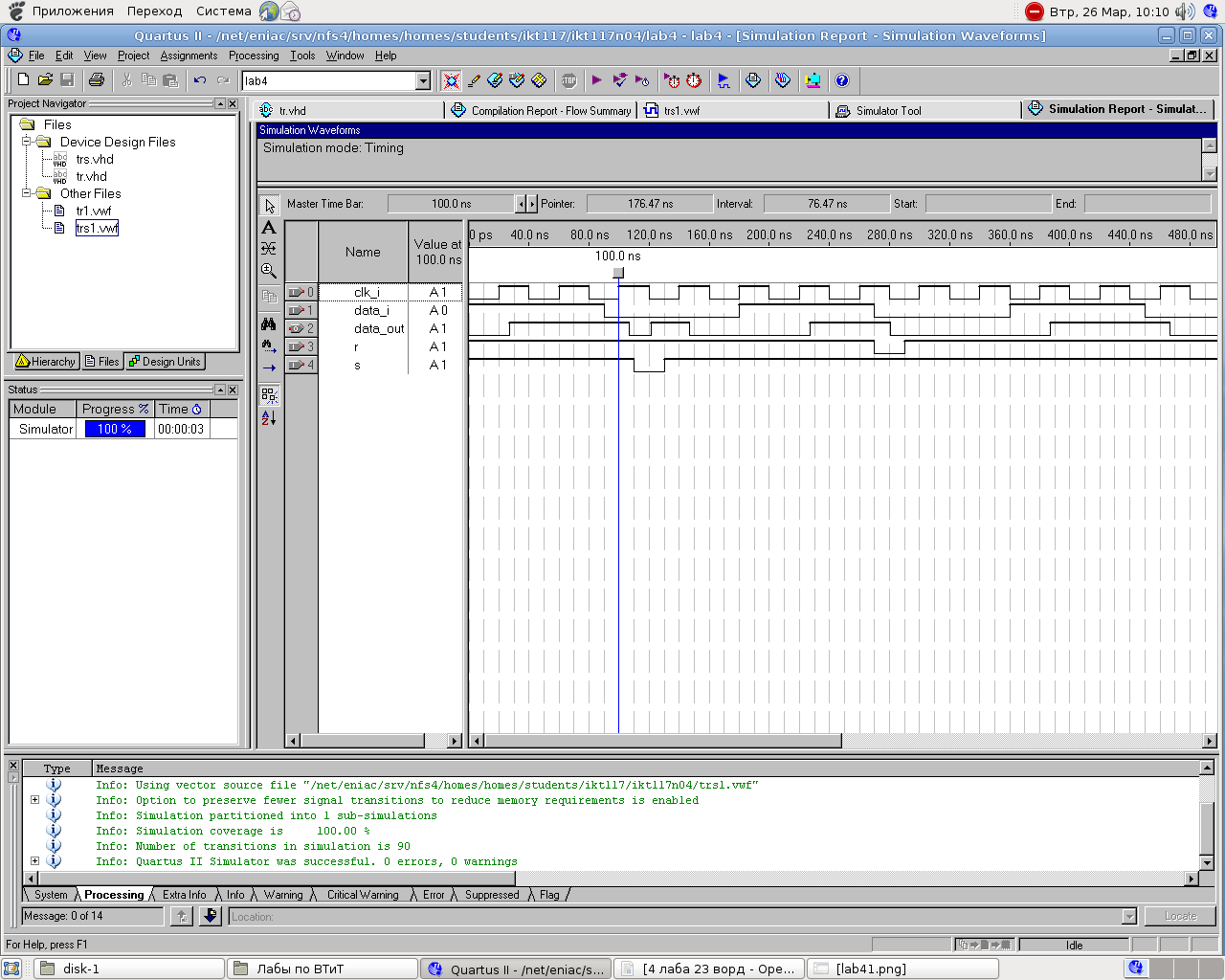This screenshot has width=1225, height=980.
Task: Open the lab4 project dropdown
Action: coord(423,81)
